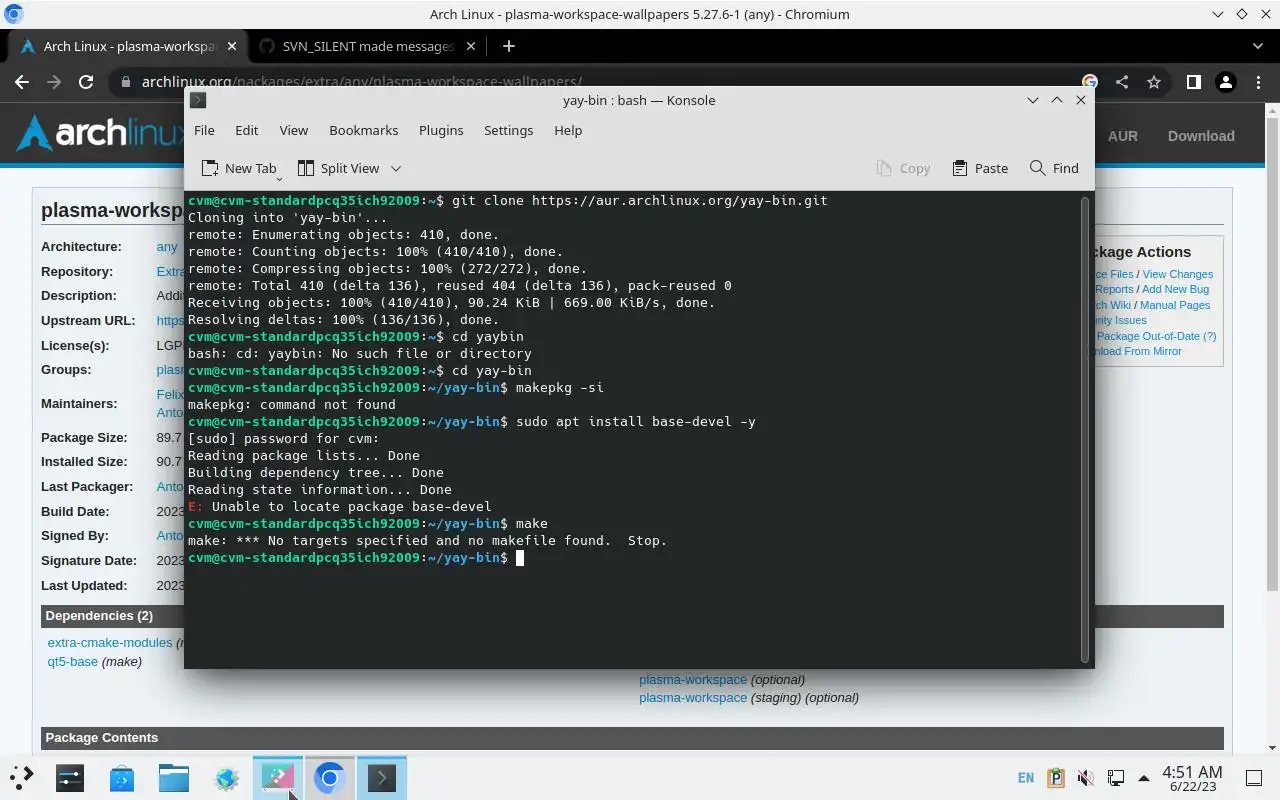Go forward in Chromium
This screenshot has height=800, width=1280.
click(54, 82)
